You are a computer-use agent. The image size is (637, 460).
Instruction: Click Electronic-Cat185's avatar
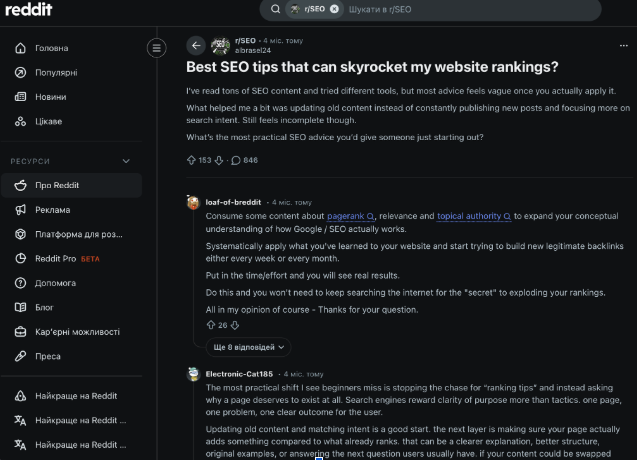(193, 374)
